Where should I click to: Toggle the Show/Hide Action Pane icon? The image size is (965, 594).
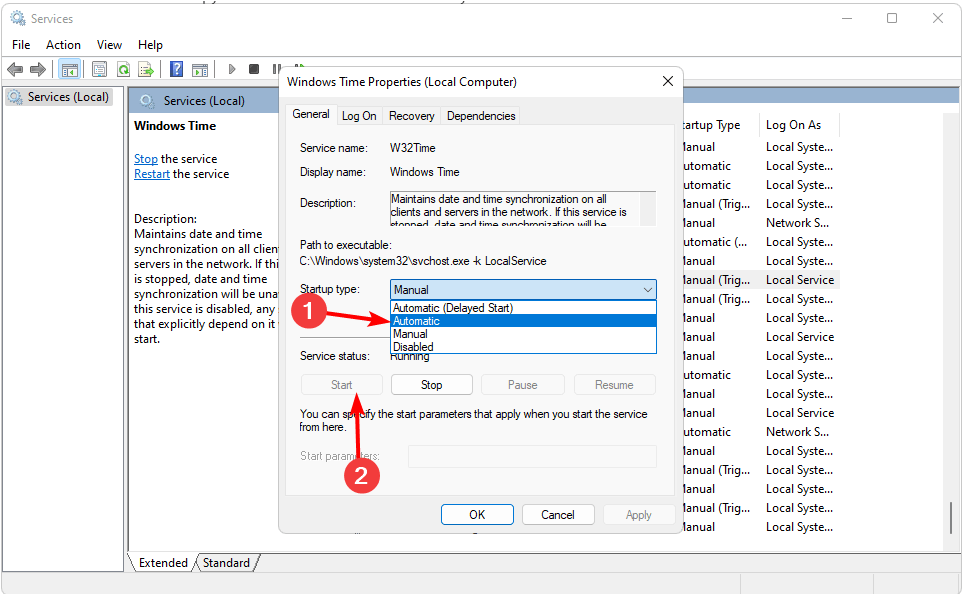pyautogui.click(x=200, y=70)
